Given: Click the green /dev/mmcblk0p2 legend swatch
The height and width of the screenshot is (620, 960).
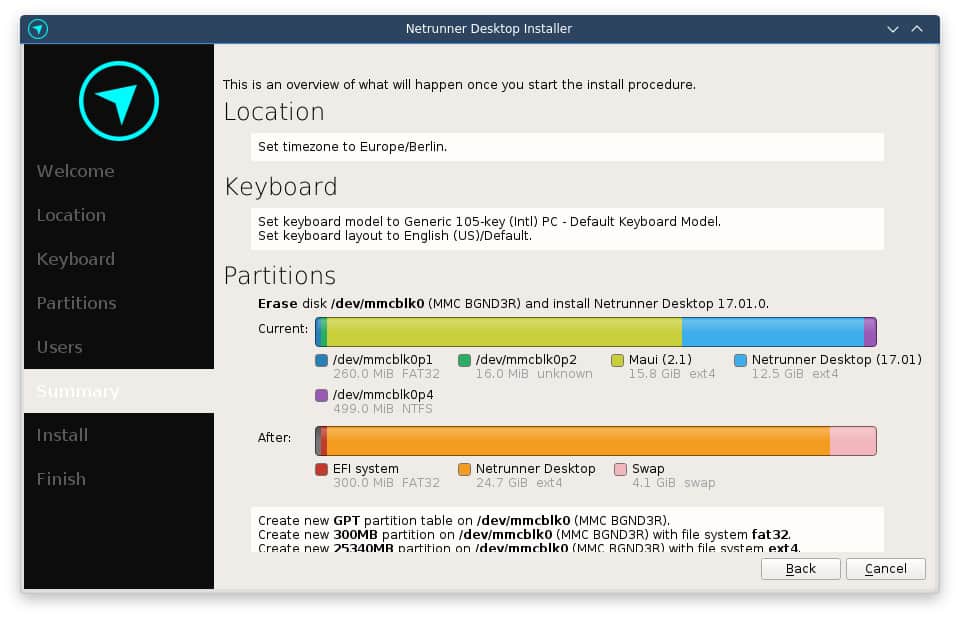Looking at the screenshot, I should coord(464,360).
